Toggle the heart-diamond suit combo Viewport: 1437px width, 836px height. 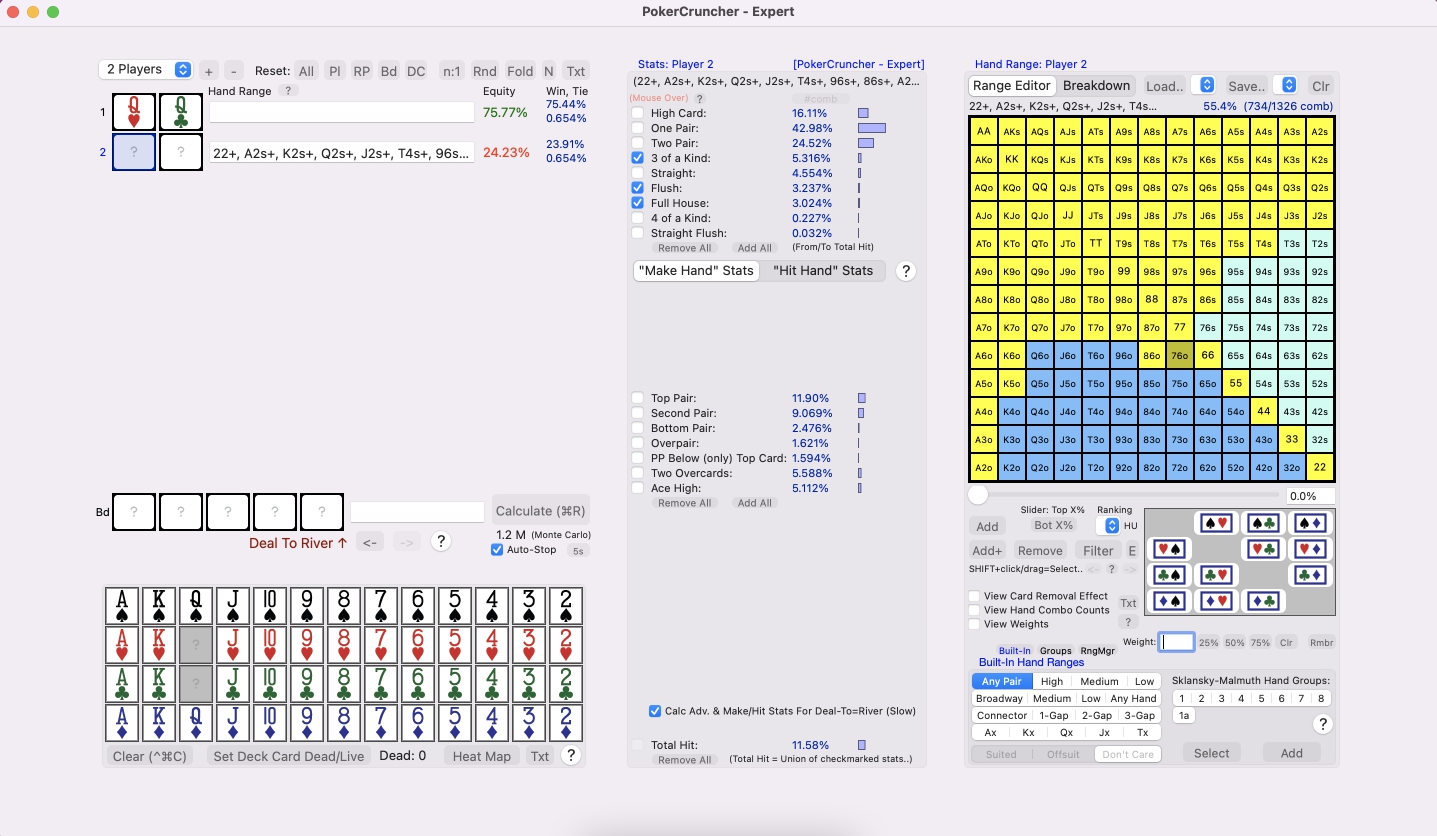(1310, 549)
